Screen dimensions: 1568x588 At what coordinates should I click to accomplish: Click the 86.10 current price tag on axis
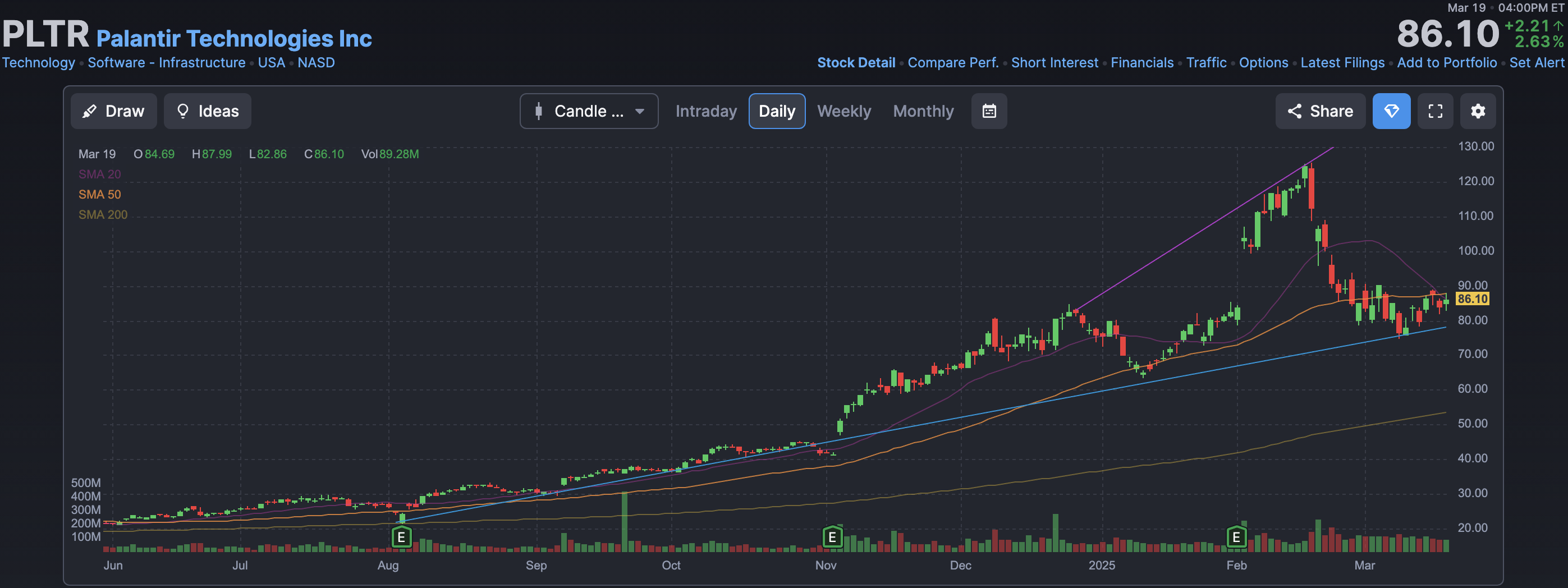point(1473,298)
